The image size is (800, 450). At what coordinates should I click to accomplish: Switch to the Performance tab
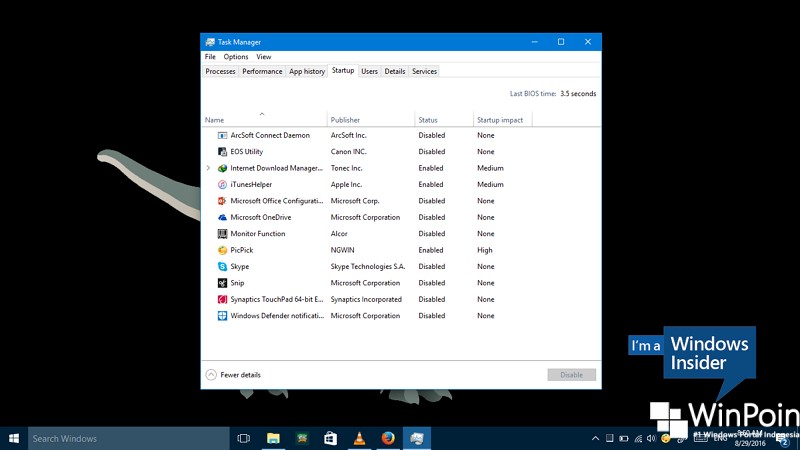coord(262,71)
